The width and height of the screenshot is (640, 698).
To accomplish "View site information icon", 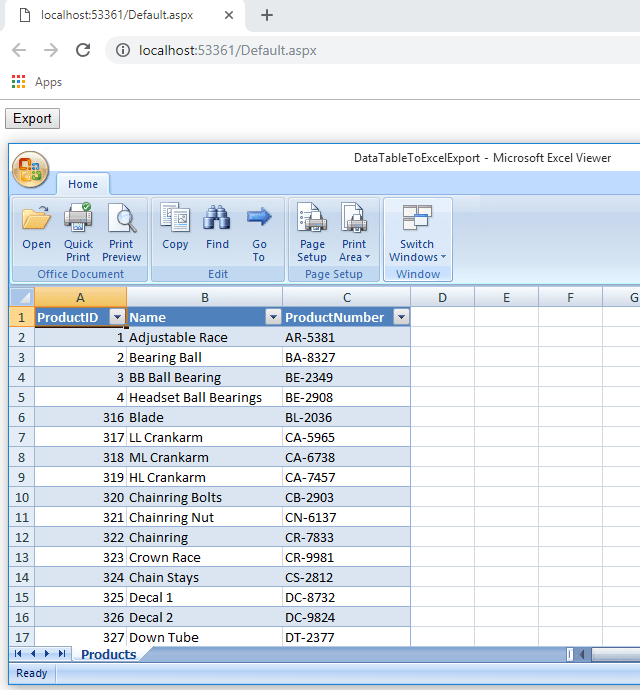I will point(123,50).
